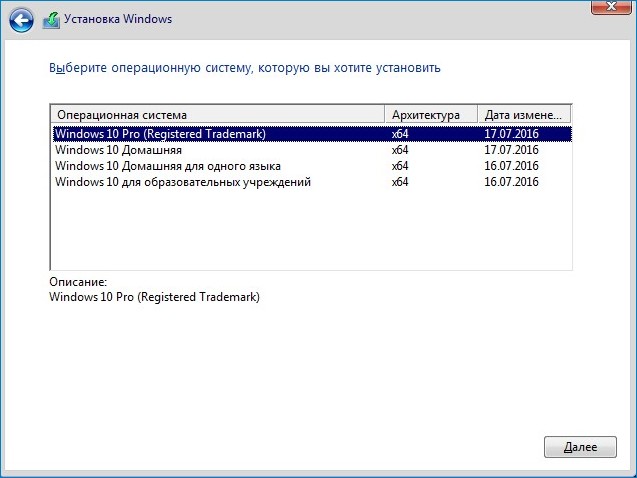Viewport: 637px width, 478px height.
Task: Click the description text under "Описание:"
Action: (x=154, y=297)
